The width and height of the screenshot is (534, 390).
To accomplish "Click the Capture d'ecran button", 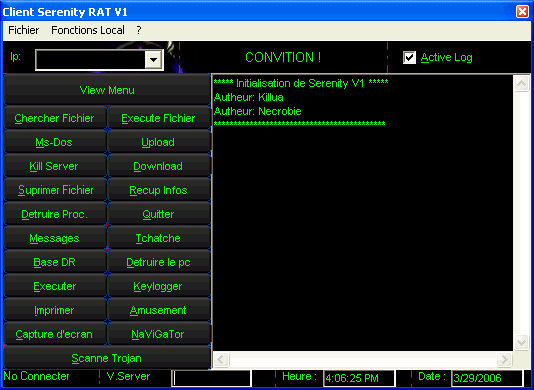I will pyautogui.click(x=54, y=334).
